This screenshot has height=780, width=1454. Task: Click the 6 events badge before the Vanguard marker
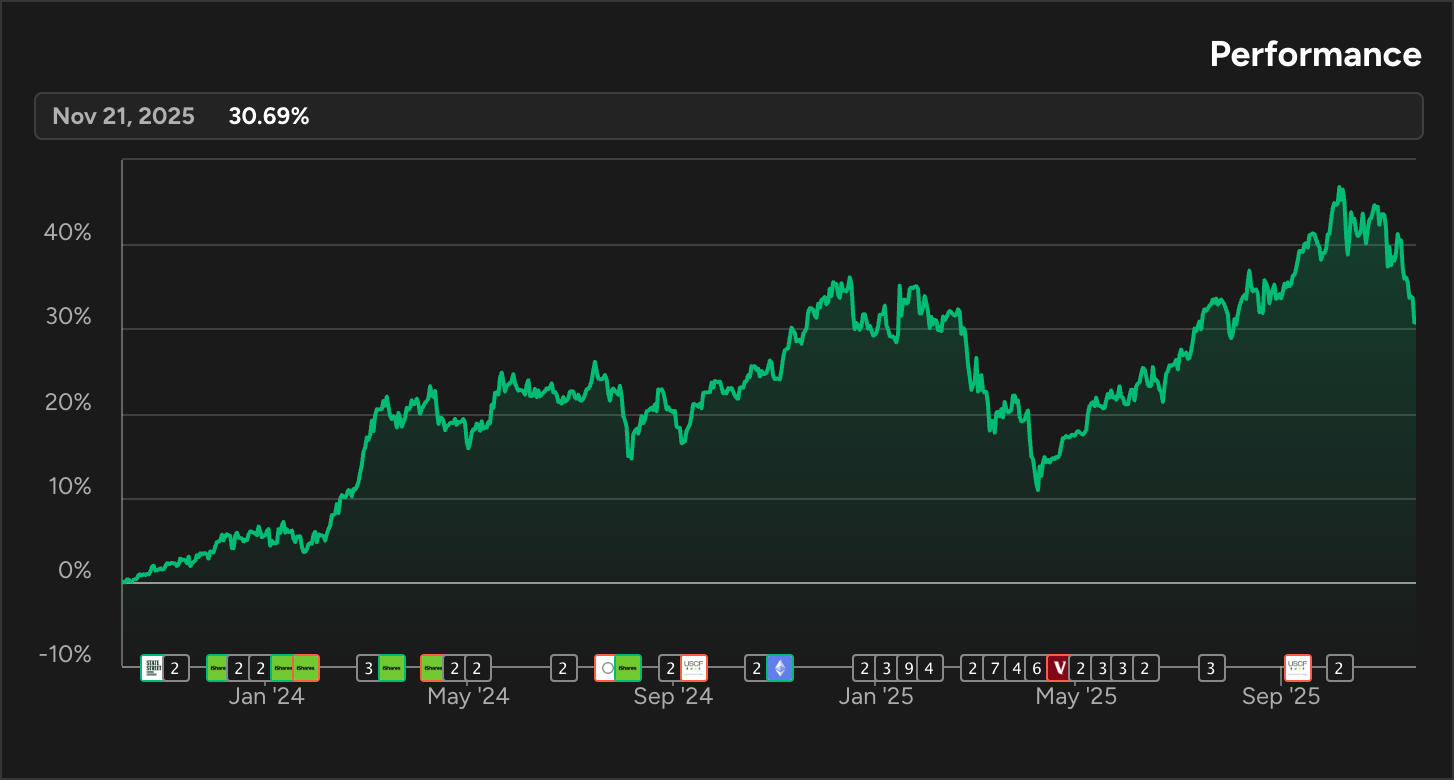tap(1035, 668)
